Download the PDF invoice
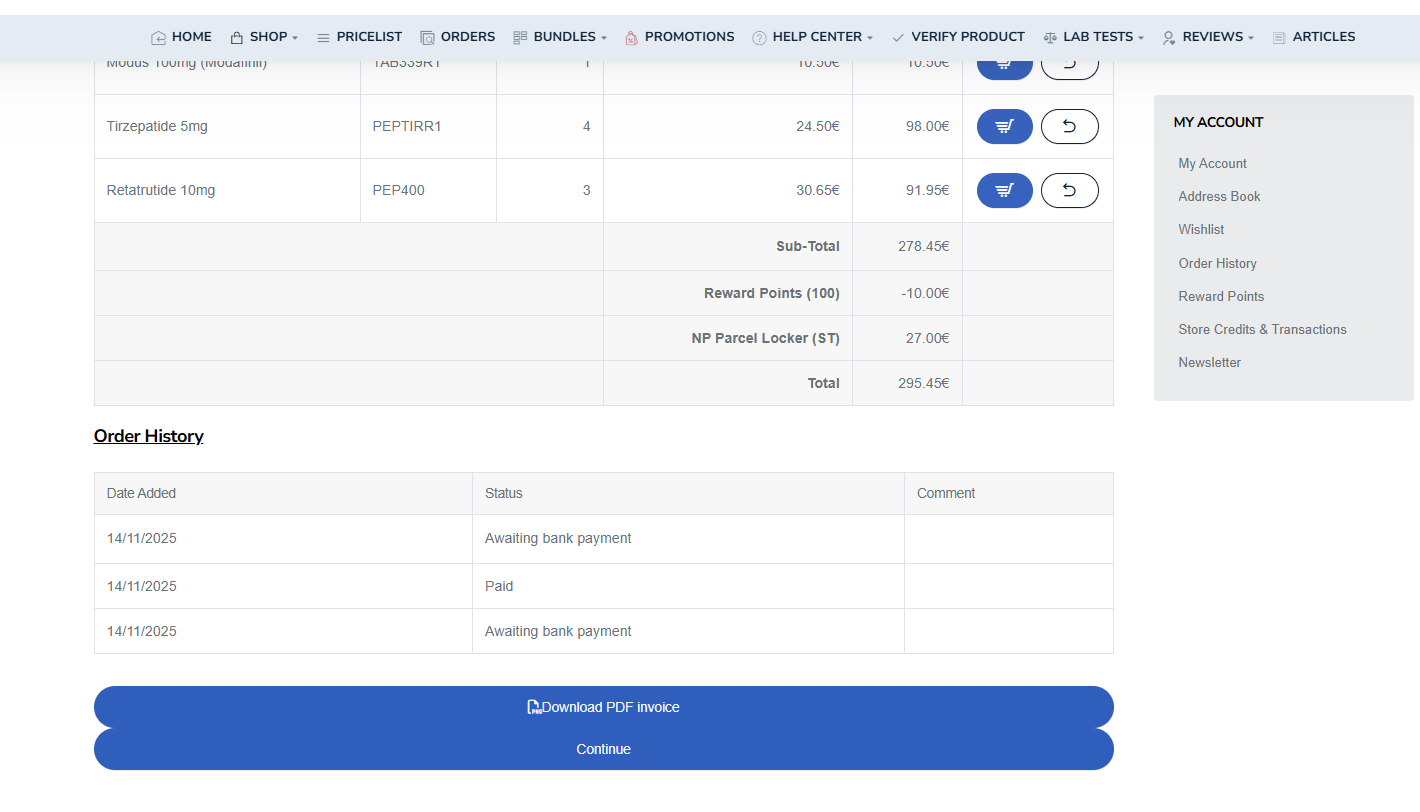The width and height of the screenshot is (1420, 812). coord(603,707)
